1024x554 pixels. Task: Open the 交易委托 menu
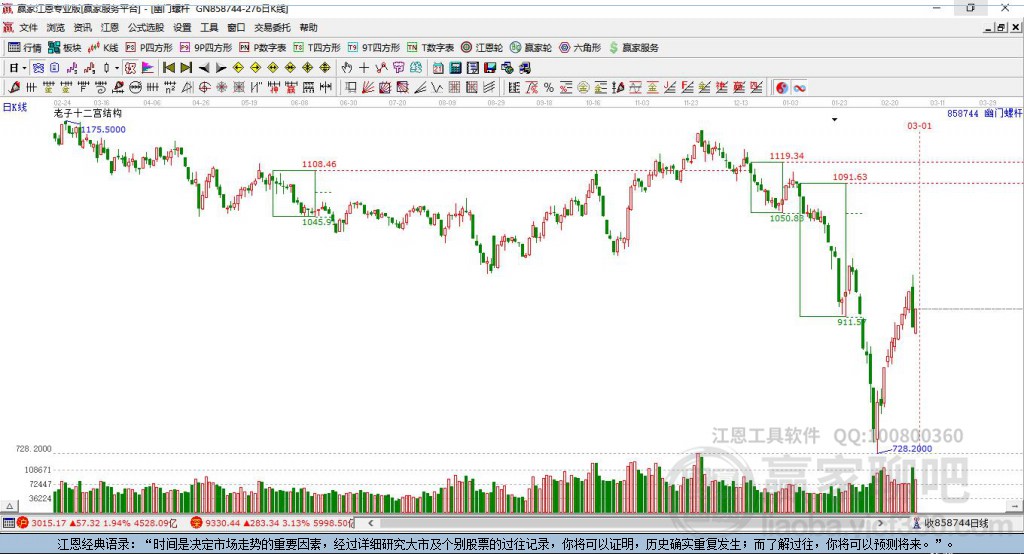[272, 27]
